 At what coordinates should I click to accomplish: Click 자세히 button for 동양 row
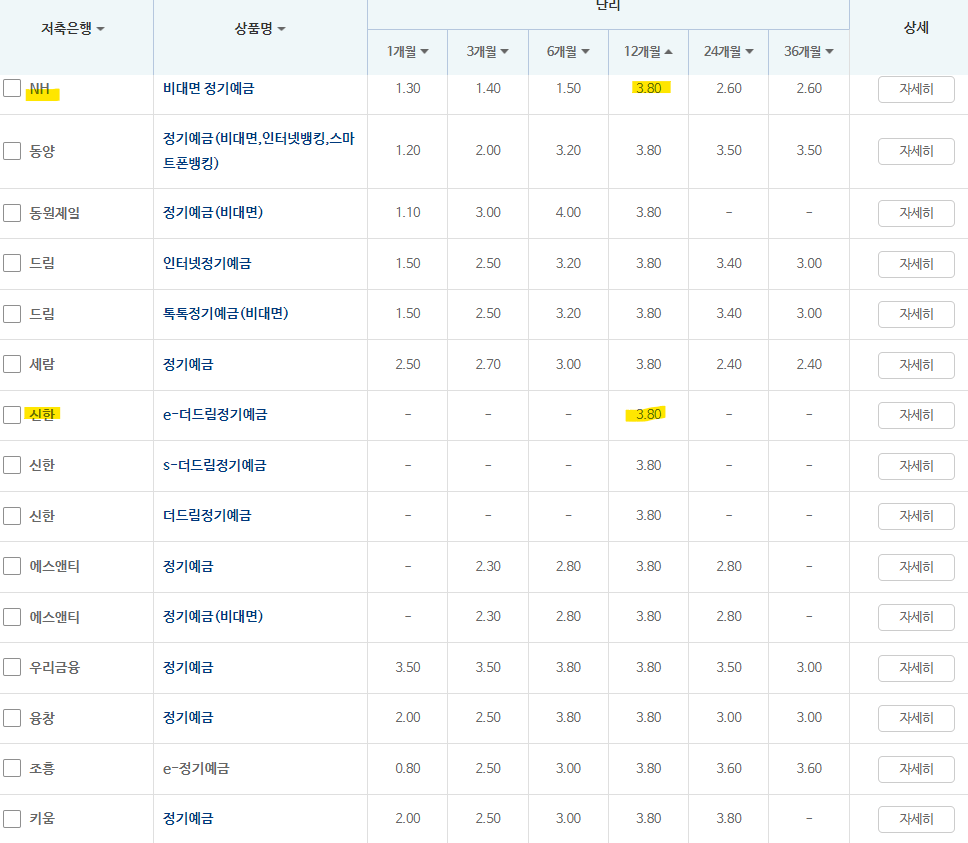coord(916,151)
